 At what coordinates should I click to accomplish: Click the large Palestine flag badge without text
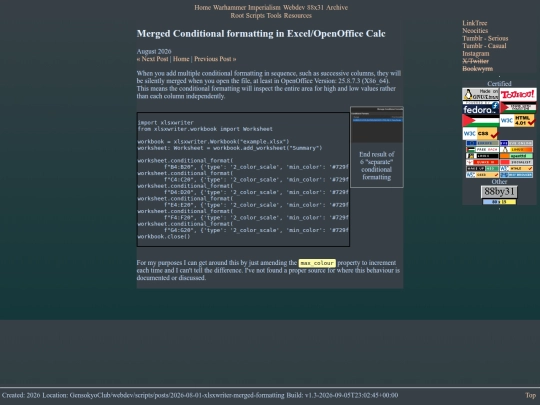click(x=480, y=120)
